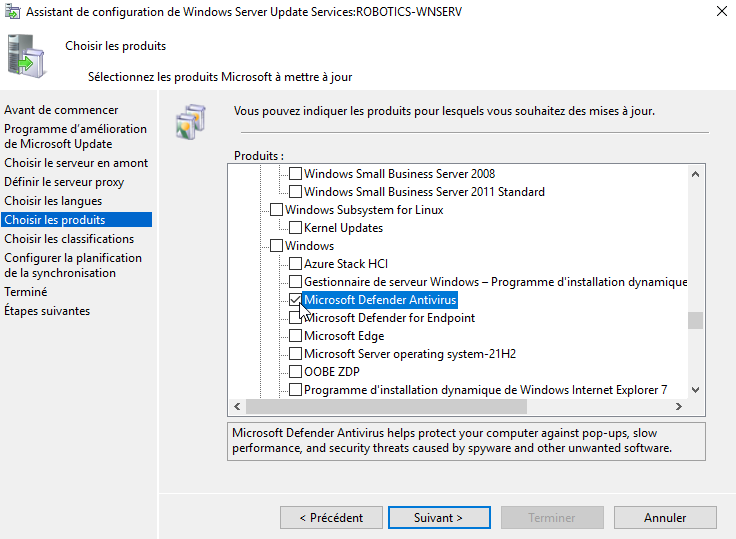Tick the Windows Subsystem for Linux checkbox
The height and width of the screenshot is (539, 736).
(276, 209)
